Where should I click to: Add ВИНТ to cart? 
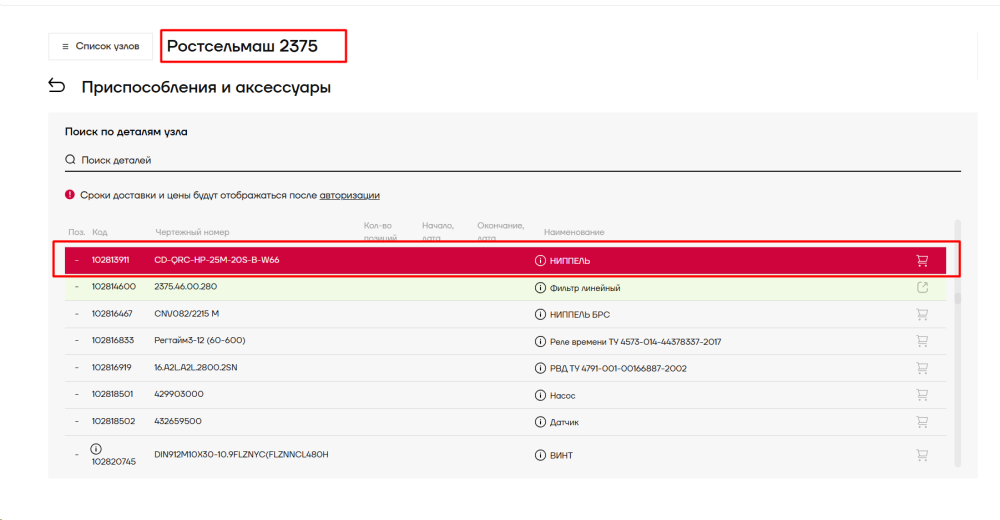pos(922,455)
